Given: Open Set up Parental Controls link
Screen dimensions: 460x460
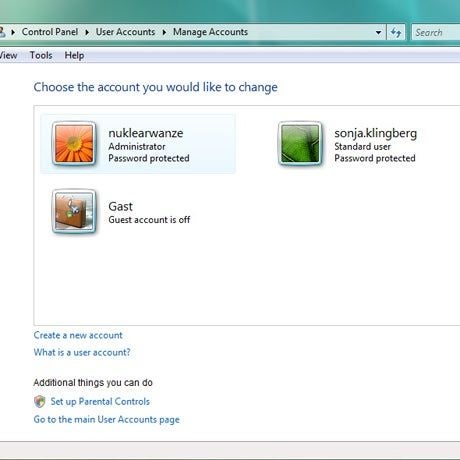Looking at the screenshot, I should click(100, 402).
